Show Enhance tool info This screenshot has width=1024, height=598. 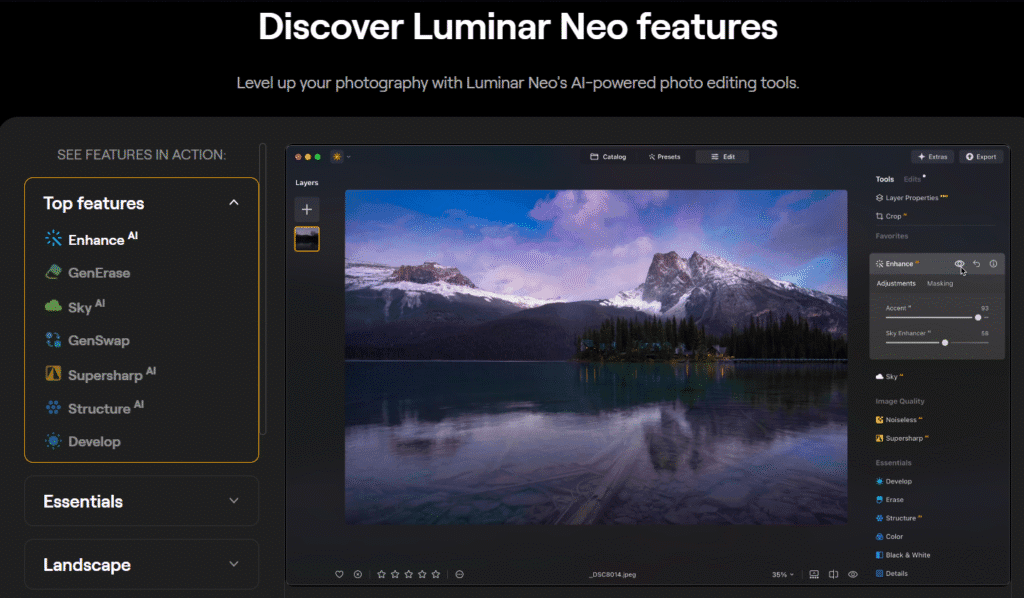993,264
